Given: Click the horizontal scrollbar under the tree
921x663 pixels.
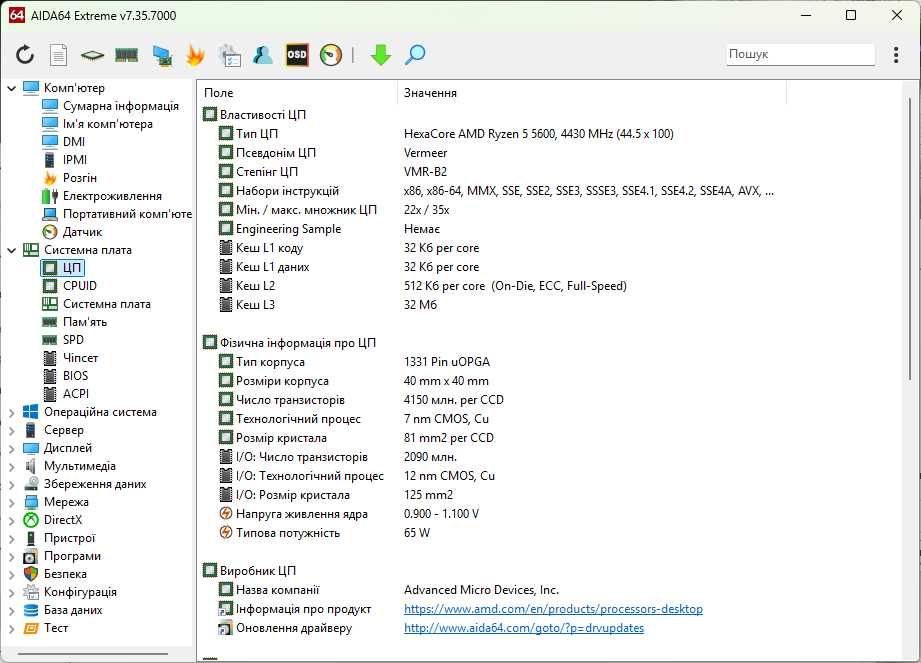Looking at the screenshot, I should (93, 654).
